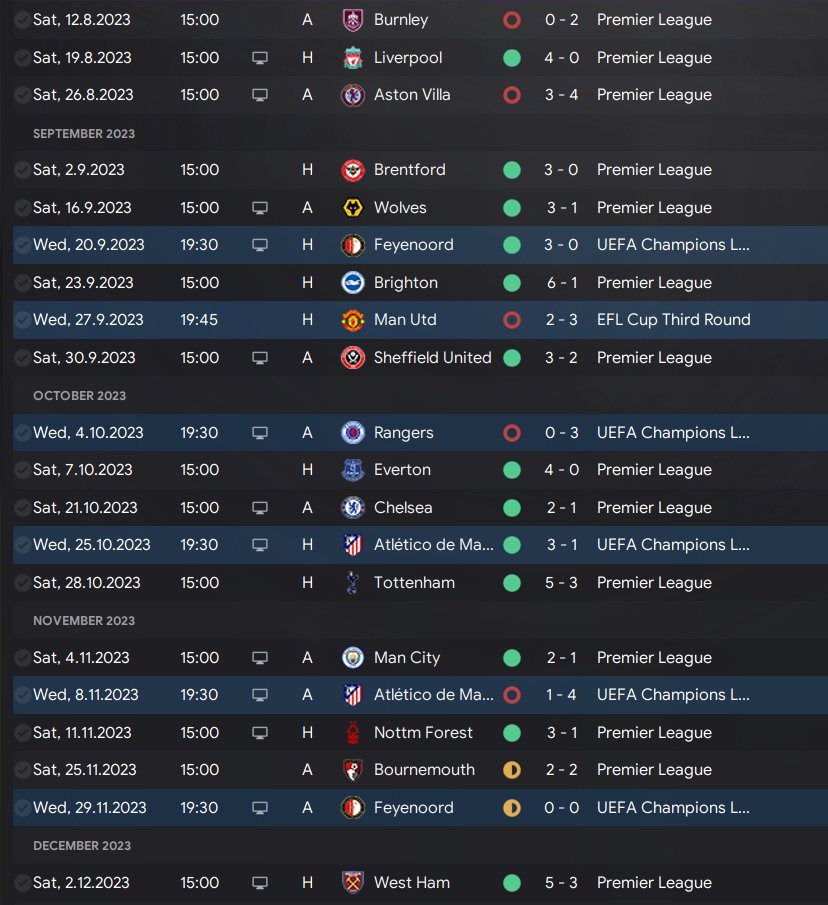
Task: Open Brentford via its badge icon
Action: coord(352,170)
